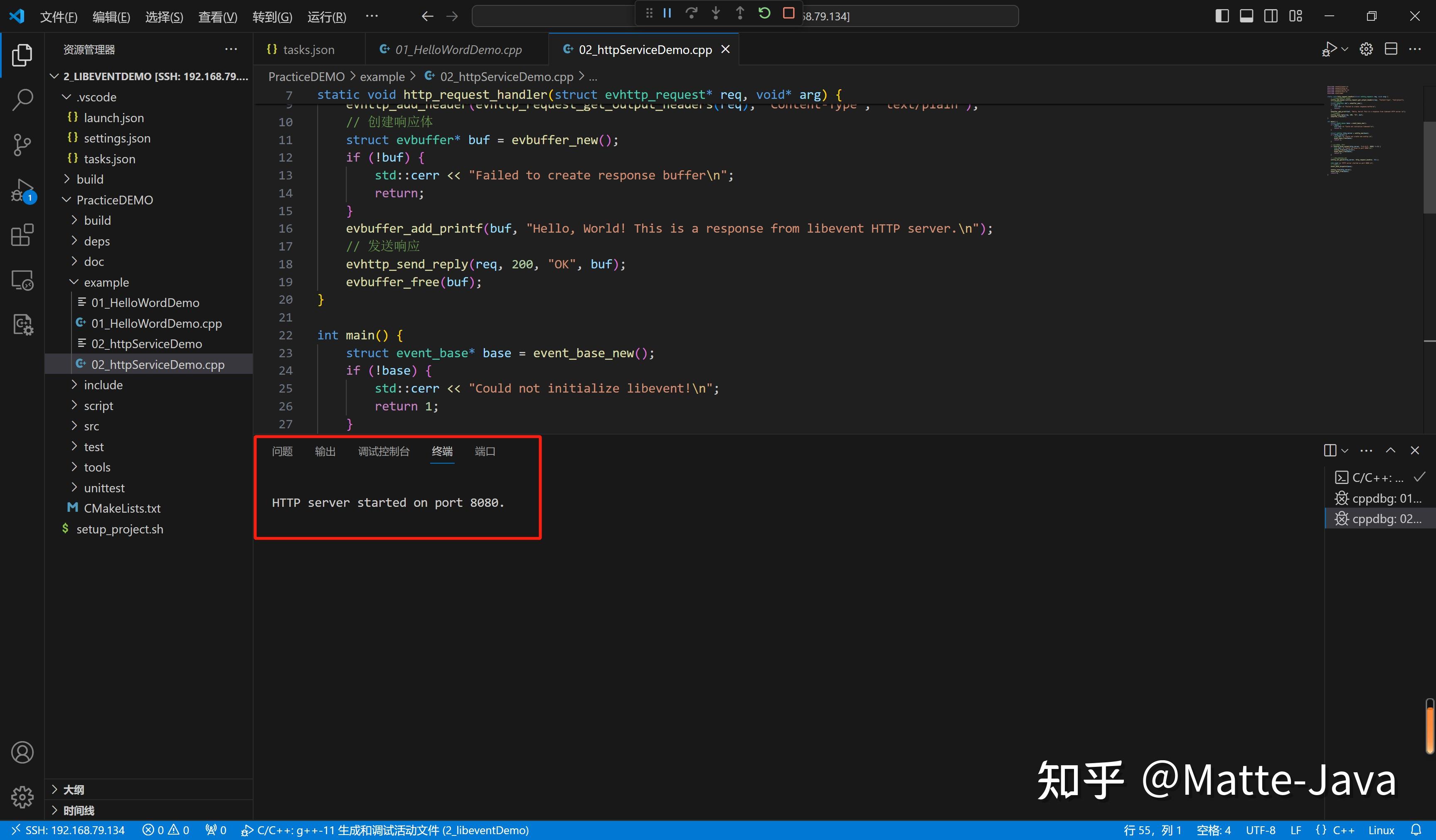This screenshot has height=840, width=1436.
Task: Toggle the secondary sidebar visibility
Action: click(1271, 16)
